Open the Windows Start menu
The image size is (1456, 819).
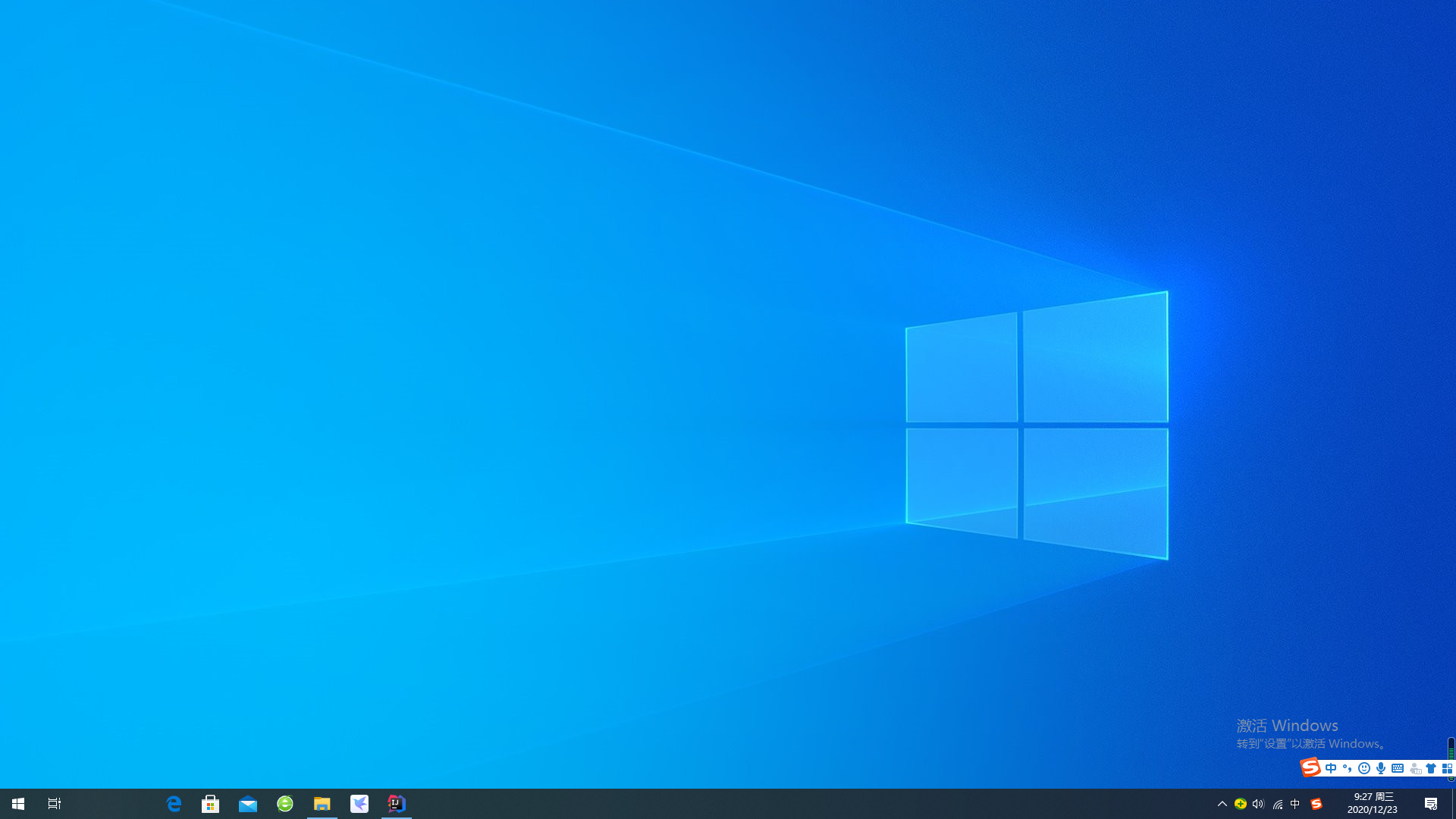point(18,804)
